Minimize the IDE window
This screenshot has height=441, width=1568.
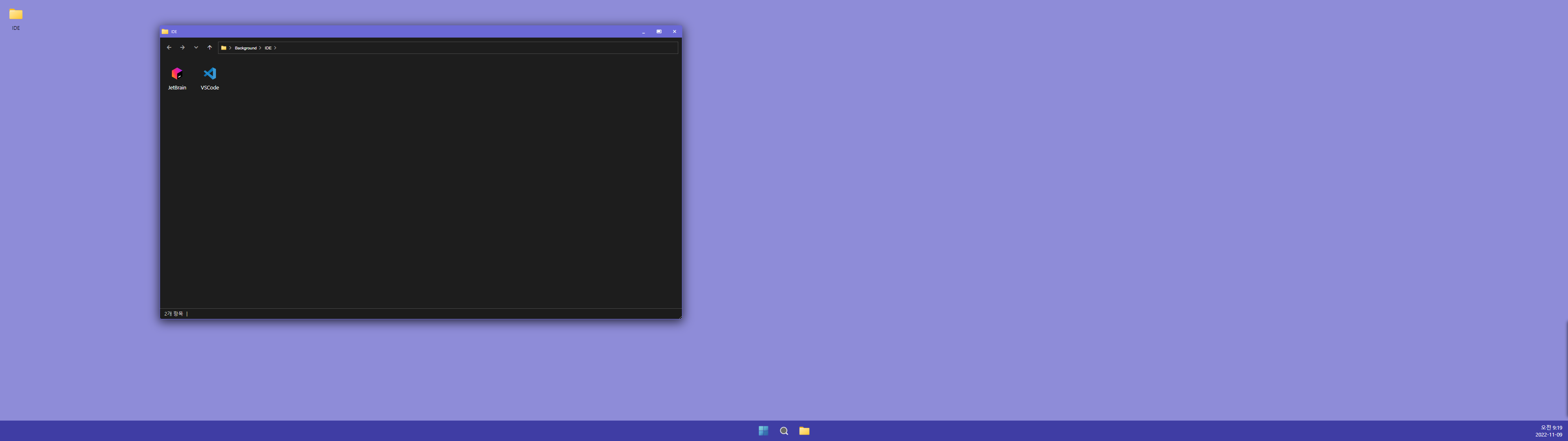[644, 32]
